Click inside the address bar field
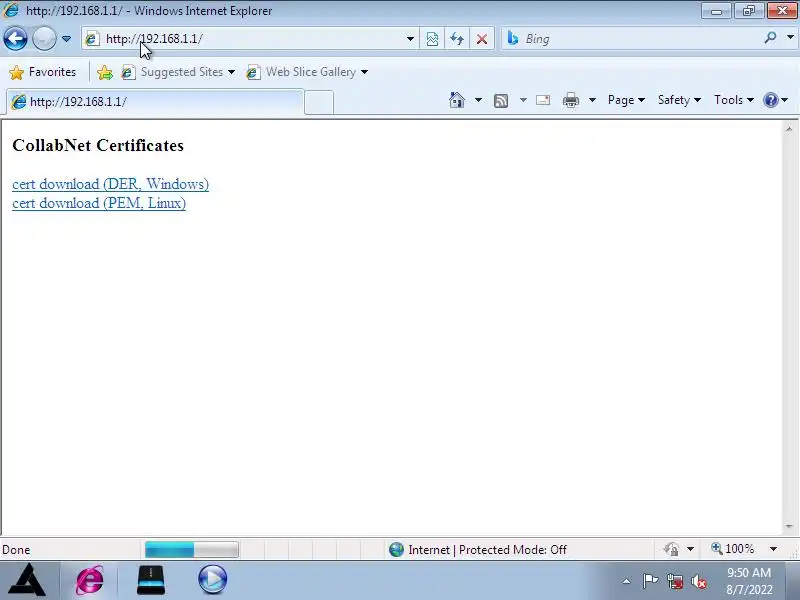The image size is (800, 600). click(x=250, y=39)
